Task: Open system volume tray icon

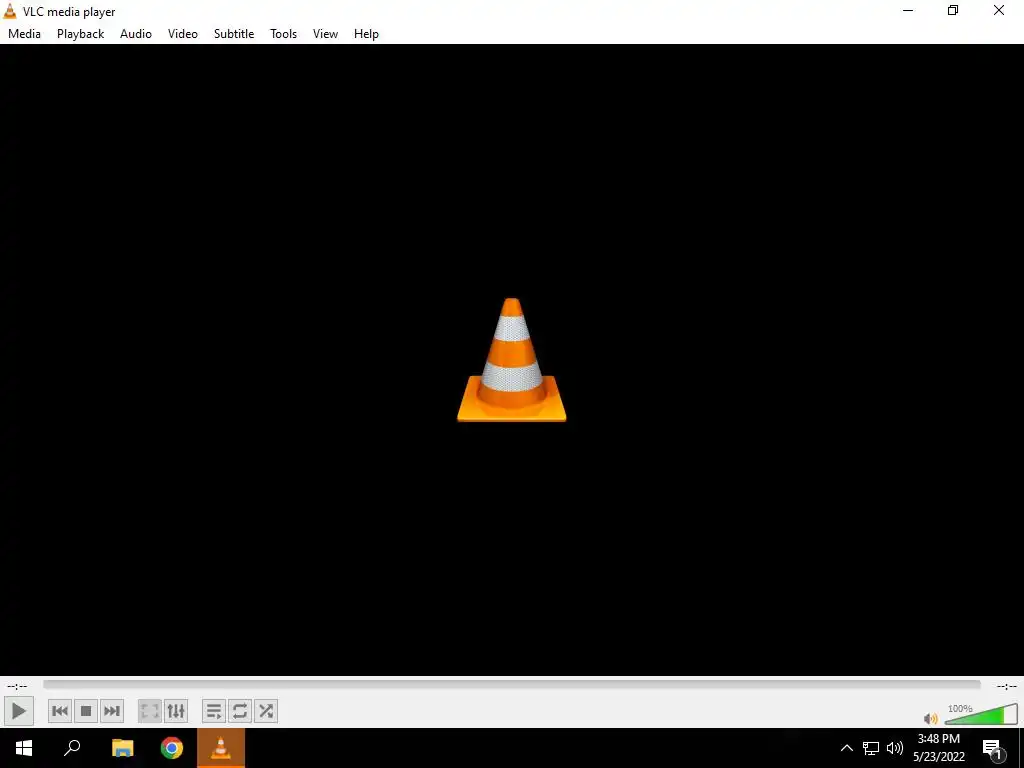Action: point(895,748)
